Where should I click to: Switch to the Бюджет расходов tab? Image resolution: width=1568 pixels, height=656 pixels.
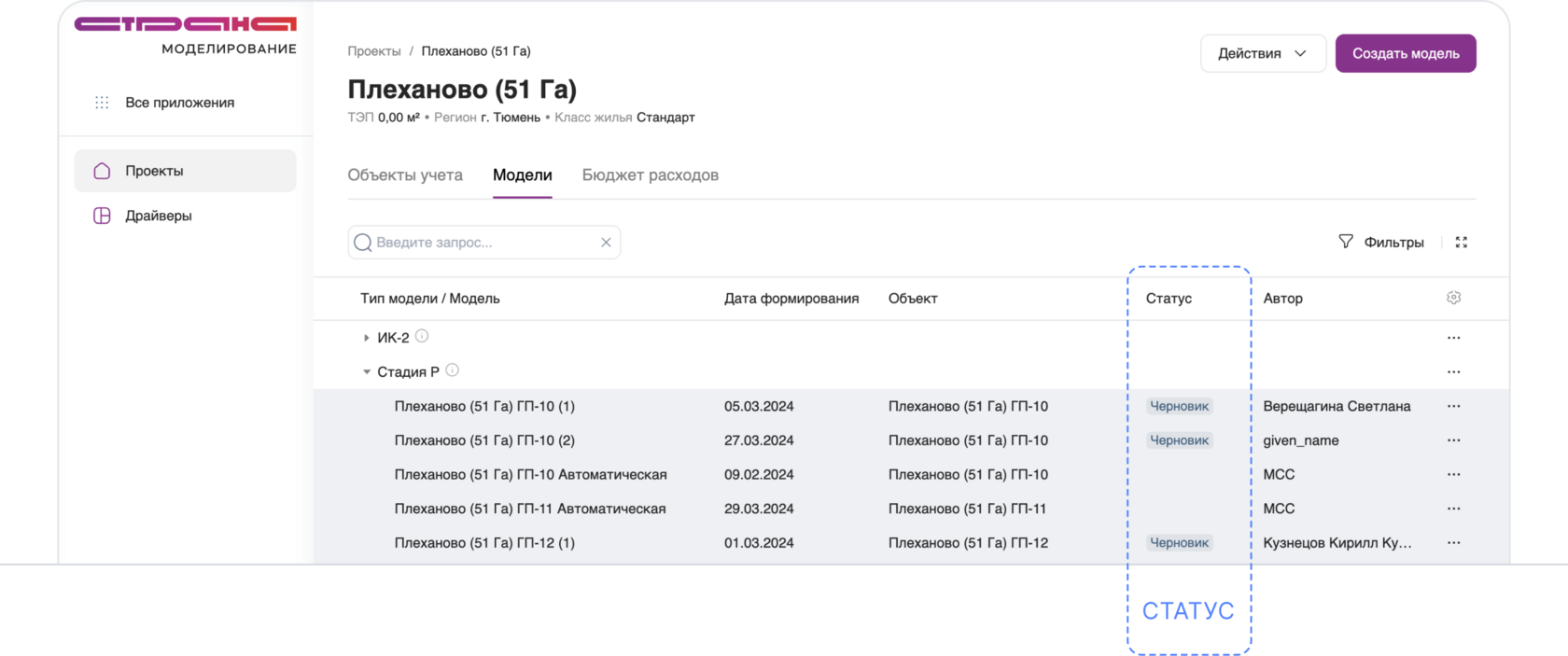tap(650, 175)
